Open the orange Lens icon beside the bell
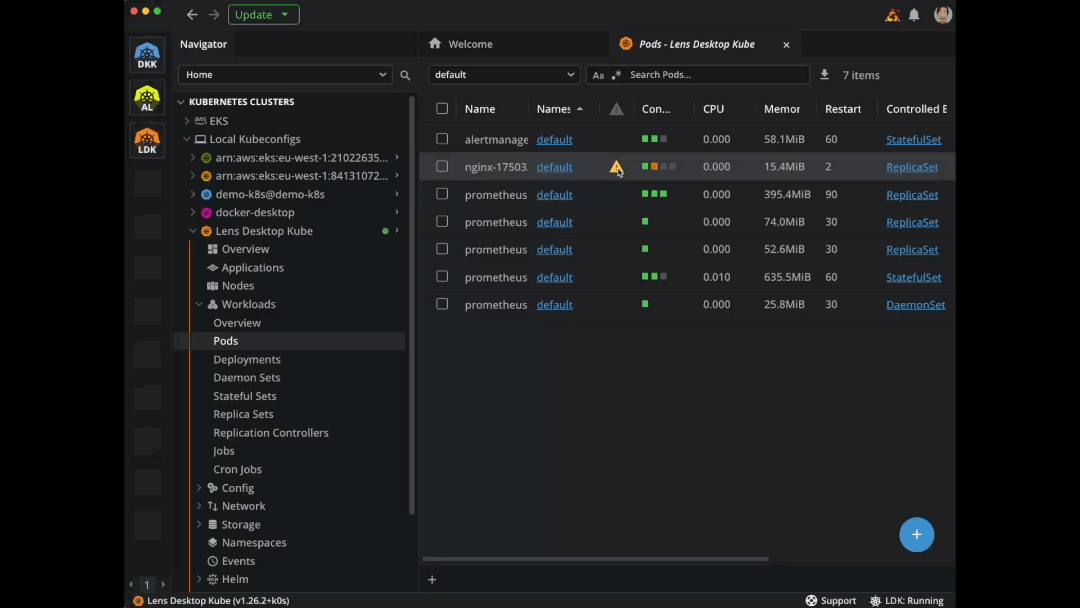The height and width of the screenshot is (608, 1080). click(893, 14)
